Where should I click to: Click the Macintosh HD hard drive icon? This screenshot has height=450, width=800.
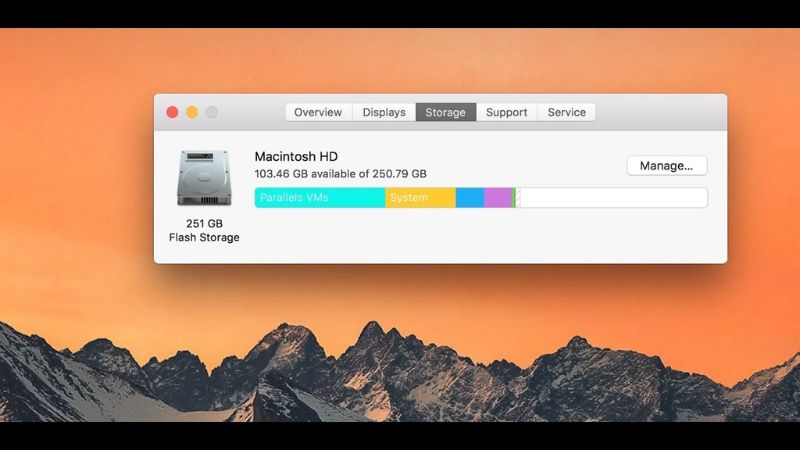click(x=203, y=178)
